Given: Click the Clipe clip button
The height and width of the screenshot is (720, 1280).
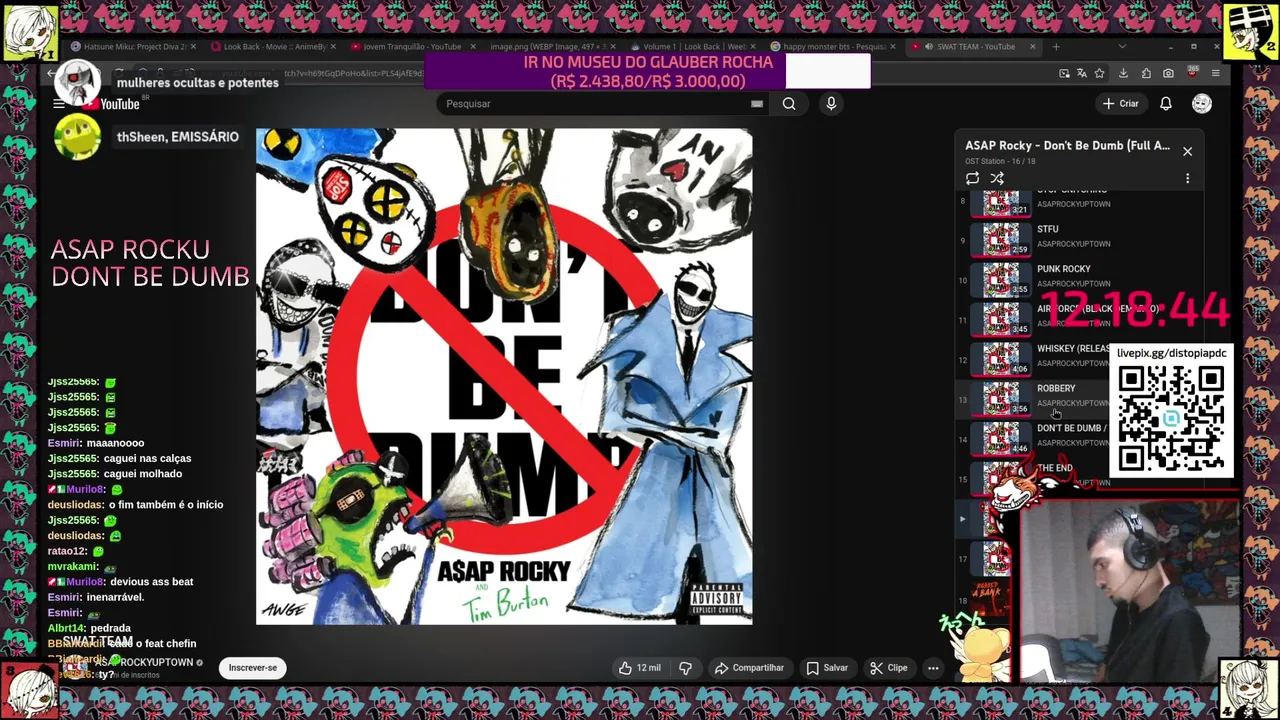Looking at the screenshot, I should (x=888, y=668).
